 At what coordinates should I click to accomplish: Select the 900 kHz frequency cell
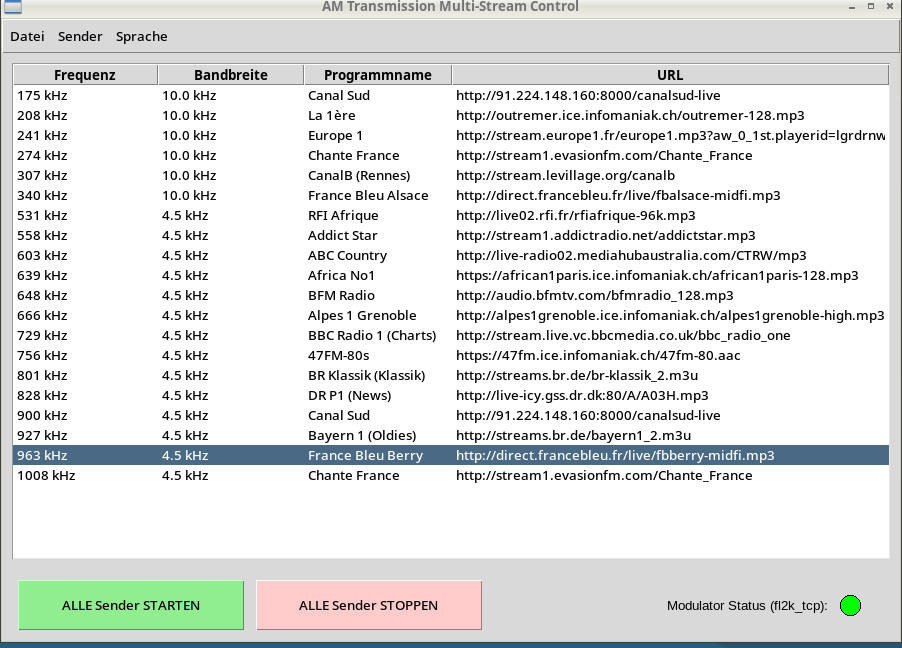(x=42, y=416)
